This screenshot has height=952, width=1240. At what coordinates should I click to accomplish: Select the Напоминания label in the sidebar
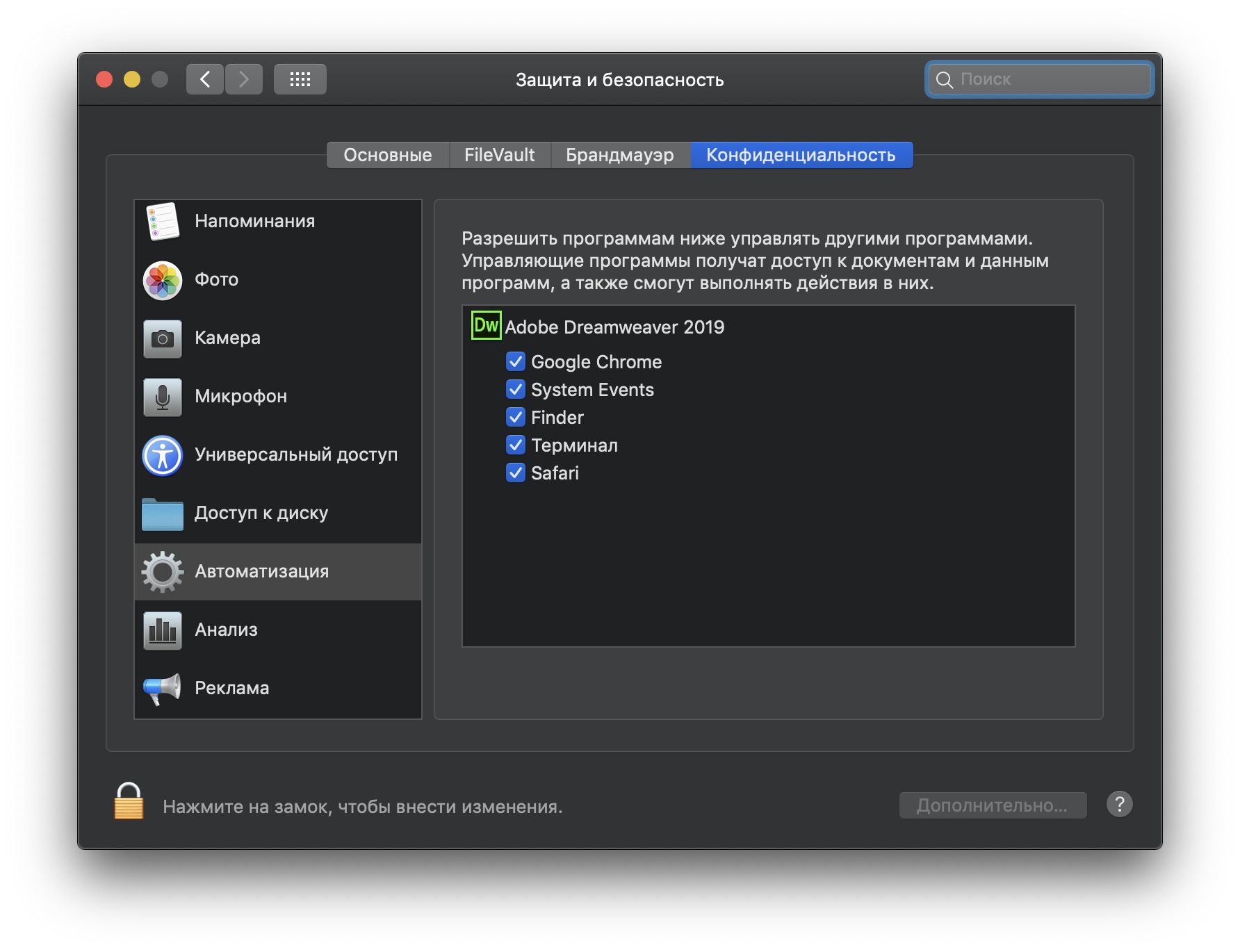coord(255,221)
